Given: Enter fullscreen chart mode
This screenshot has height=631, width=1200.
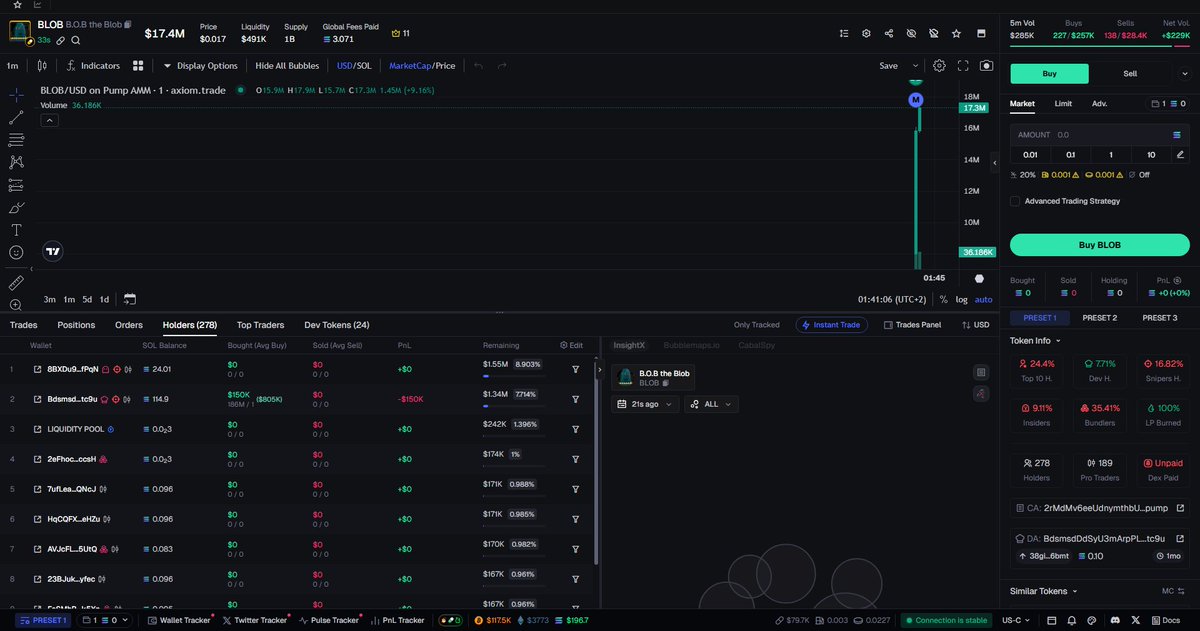Looking at the screenshot, I should pyautogui.click(x=963, y=66).
